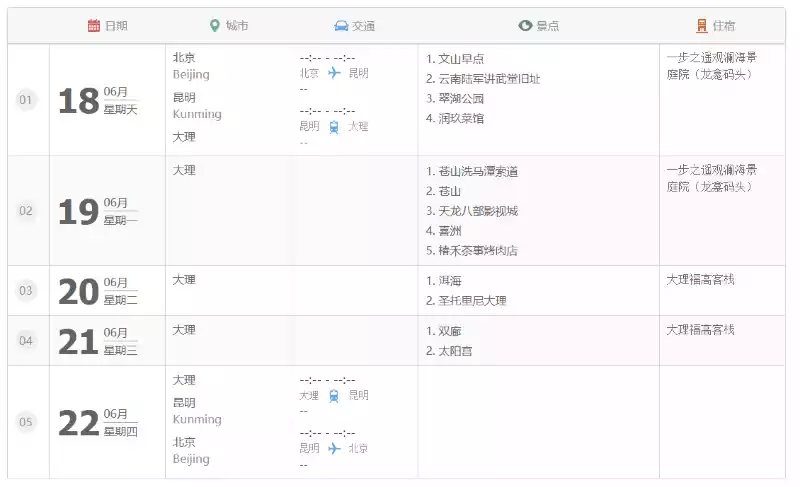The width and height of the screenshot is (800, 487).
Task: Select the day 05 number badge
Action: click(x=26, y=422)
